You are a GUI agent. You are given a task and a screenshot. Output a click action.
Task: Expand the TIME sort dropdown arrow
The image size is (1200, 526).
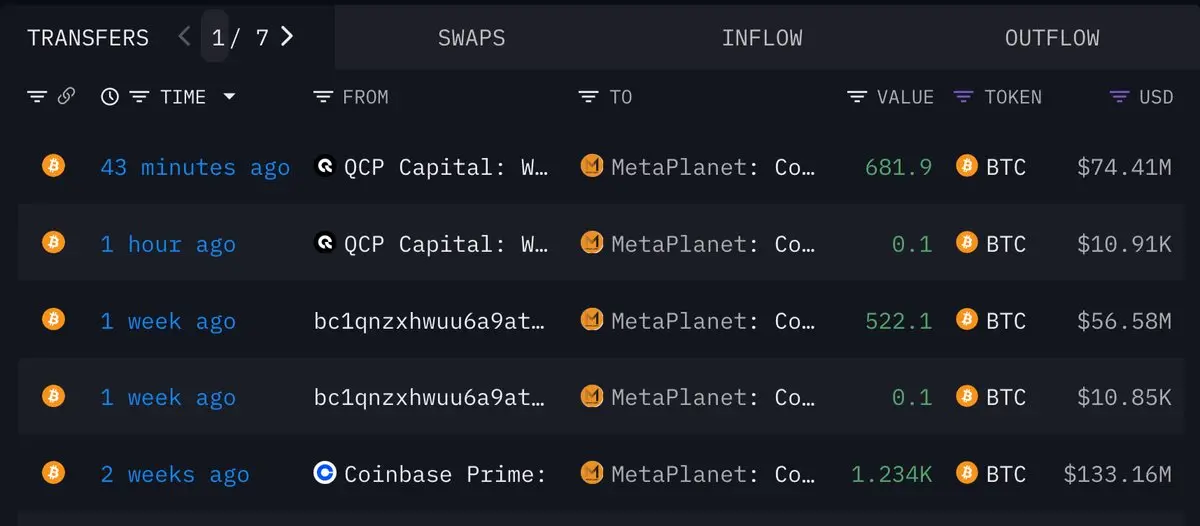(229, 97)
